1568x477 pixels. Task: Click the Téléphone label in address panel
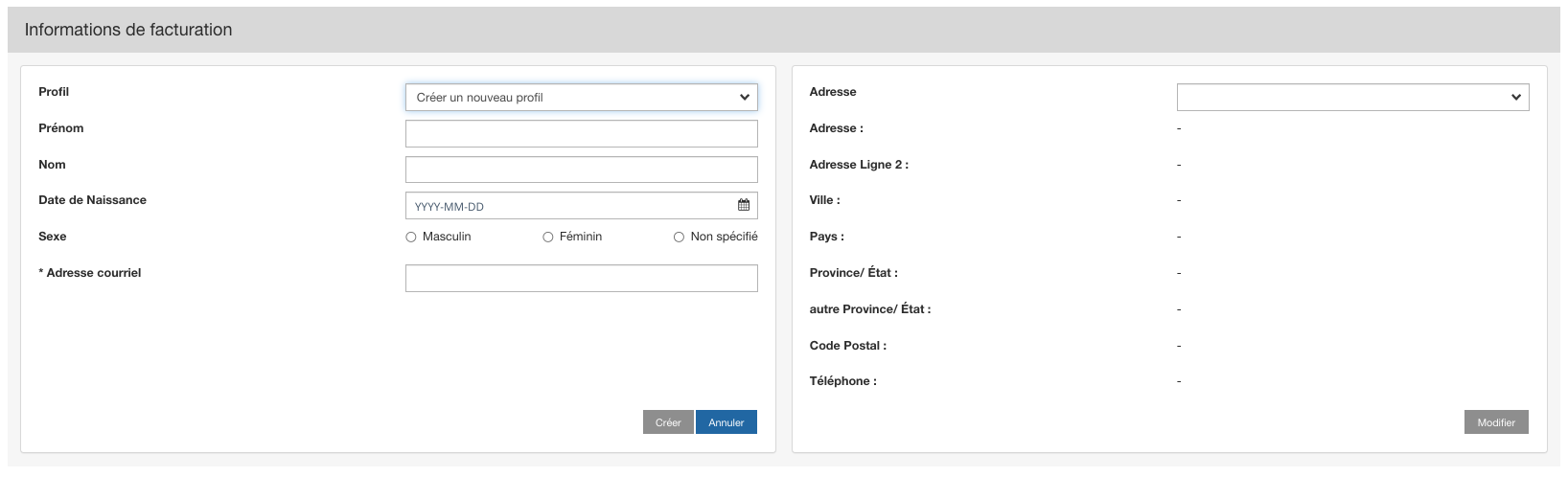click(x=842, y=381)
